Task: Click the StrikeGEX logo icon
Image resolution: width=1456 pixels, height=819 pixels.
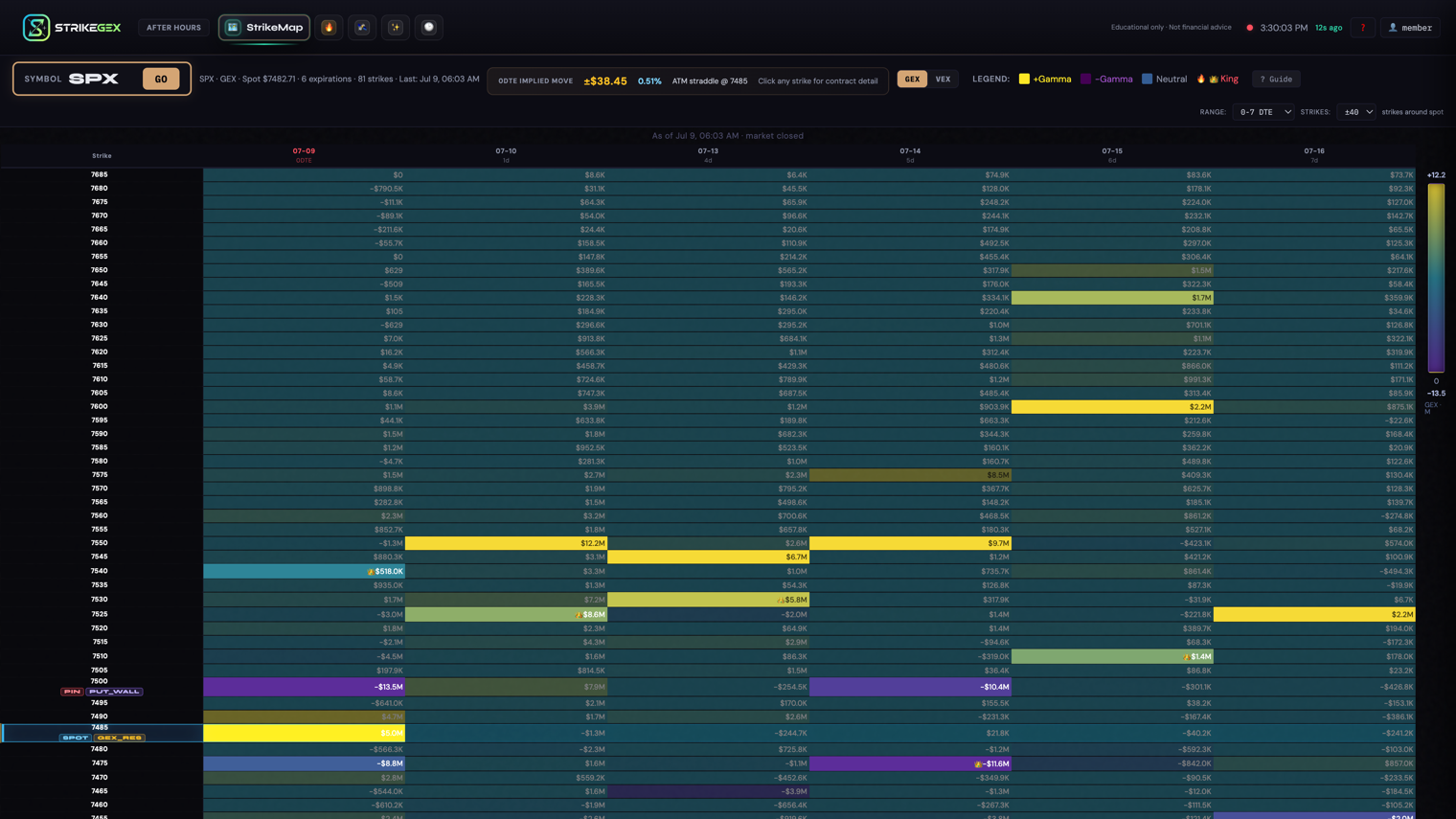Action: 36,28
